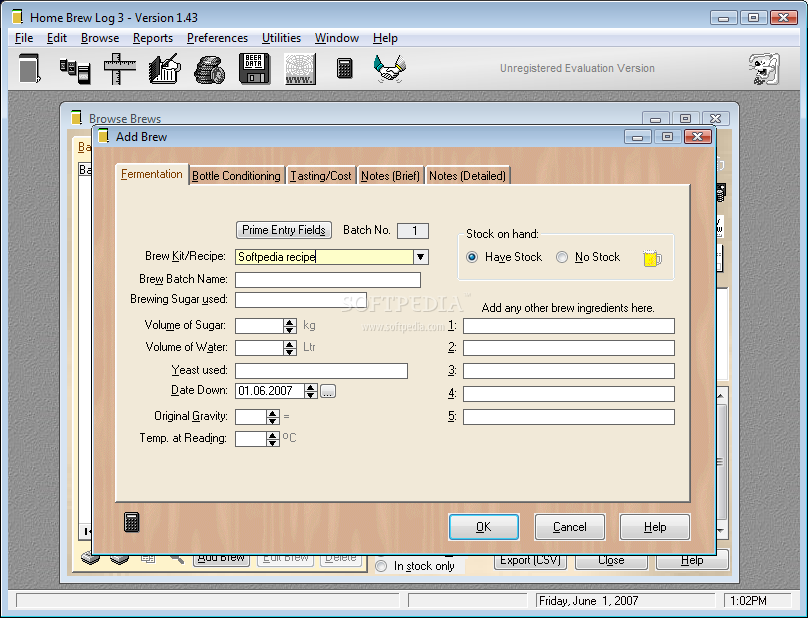The image size is (808, 618).
Task: Select the No Stock radio button
Action: pyautogui.click(x=562, y=257)
